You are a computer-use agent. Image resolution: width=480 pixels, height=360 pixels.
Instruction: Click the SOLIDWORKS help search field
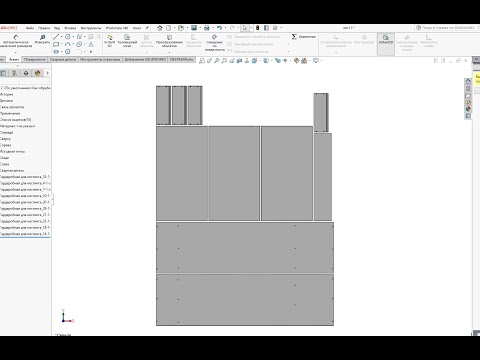[448, 28]
